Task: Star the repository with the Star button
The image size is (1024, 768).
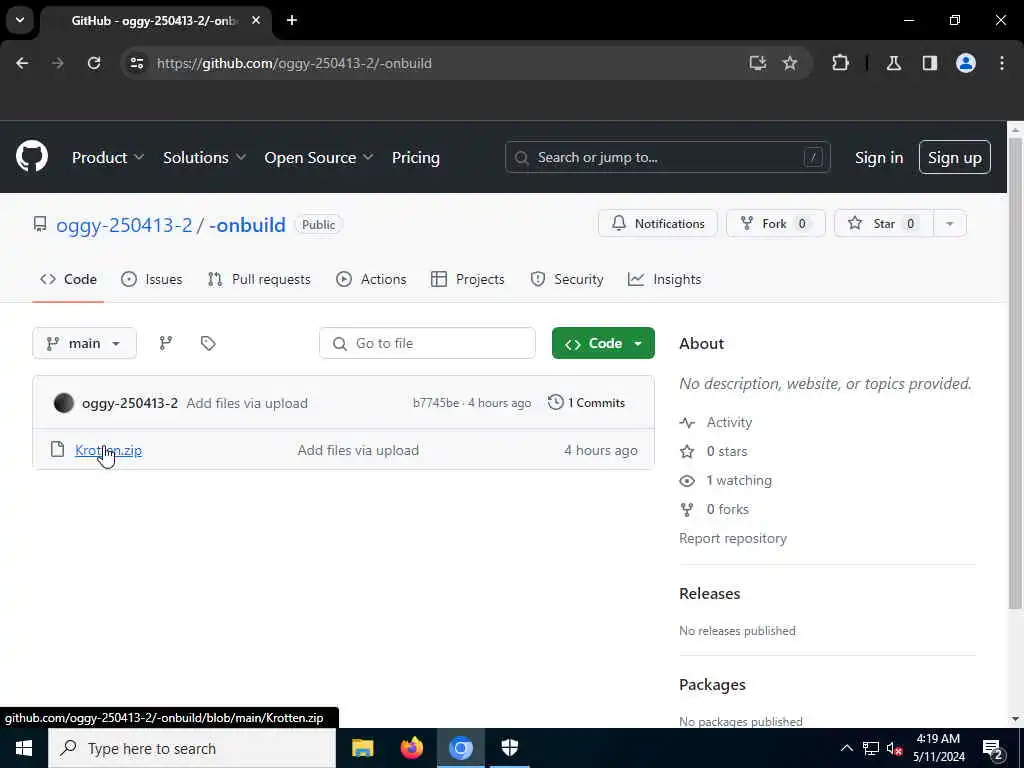Action: coord(884,223)
